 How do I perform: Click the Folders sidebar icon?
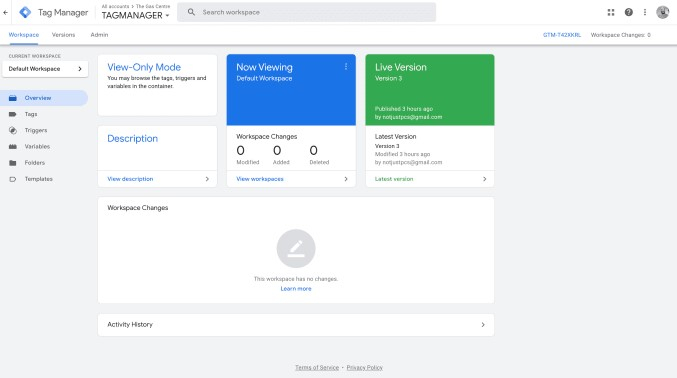[13, 163]
